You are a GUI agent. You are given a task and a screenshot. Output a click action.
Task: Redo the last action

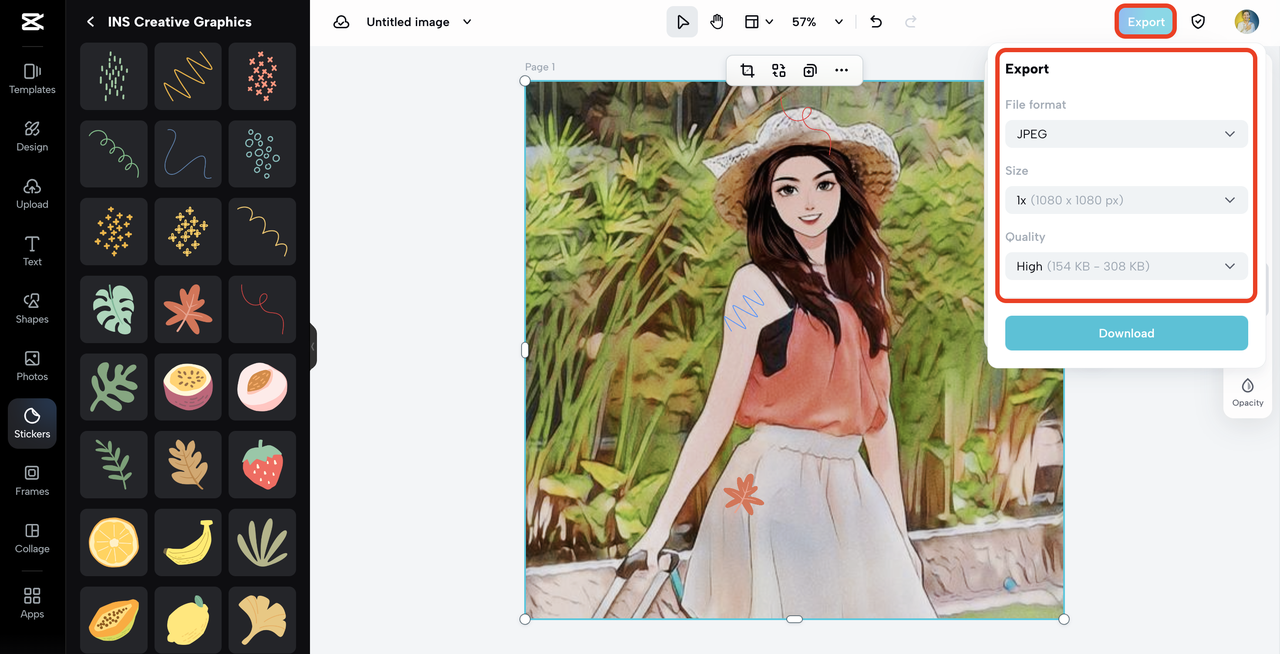point(911,22)
